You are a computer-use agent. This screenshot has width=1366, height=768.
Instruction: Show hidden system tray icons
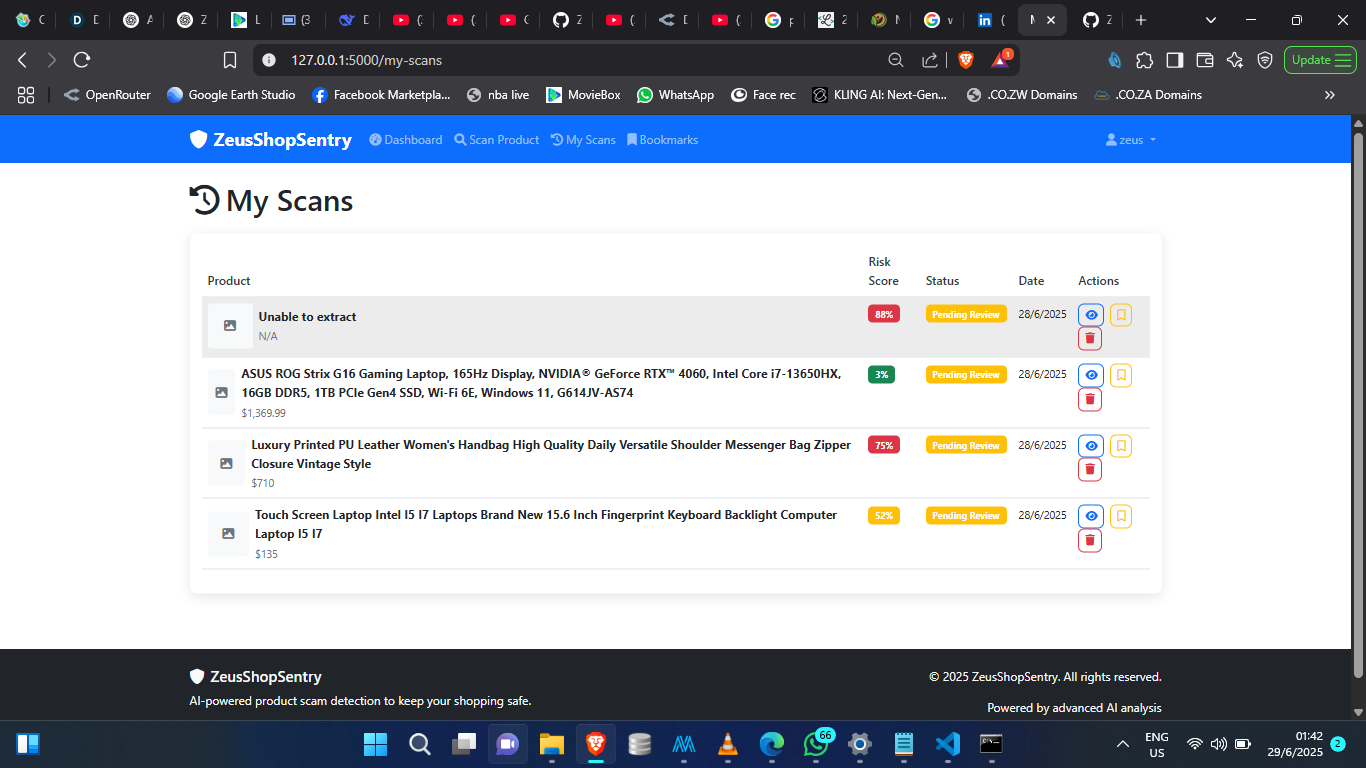[x=1122, y=744]
